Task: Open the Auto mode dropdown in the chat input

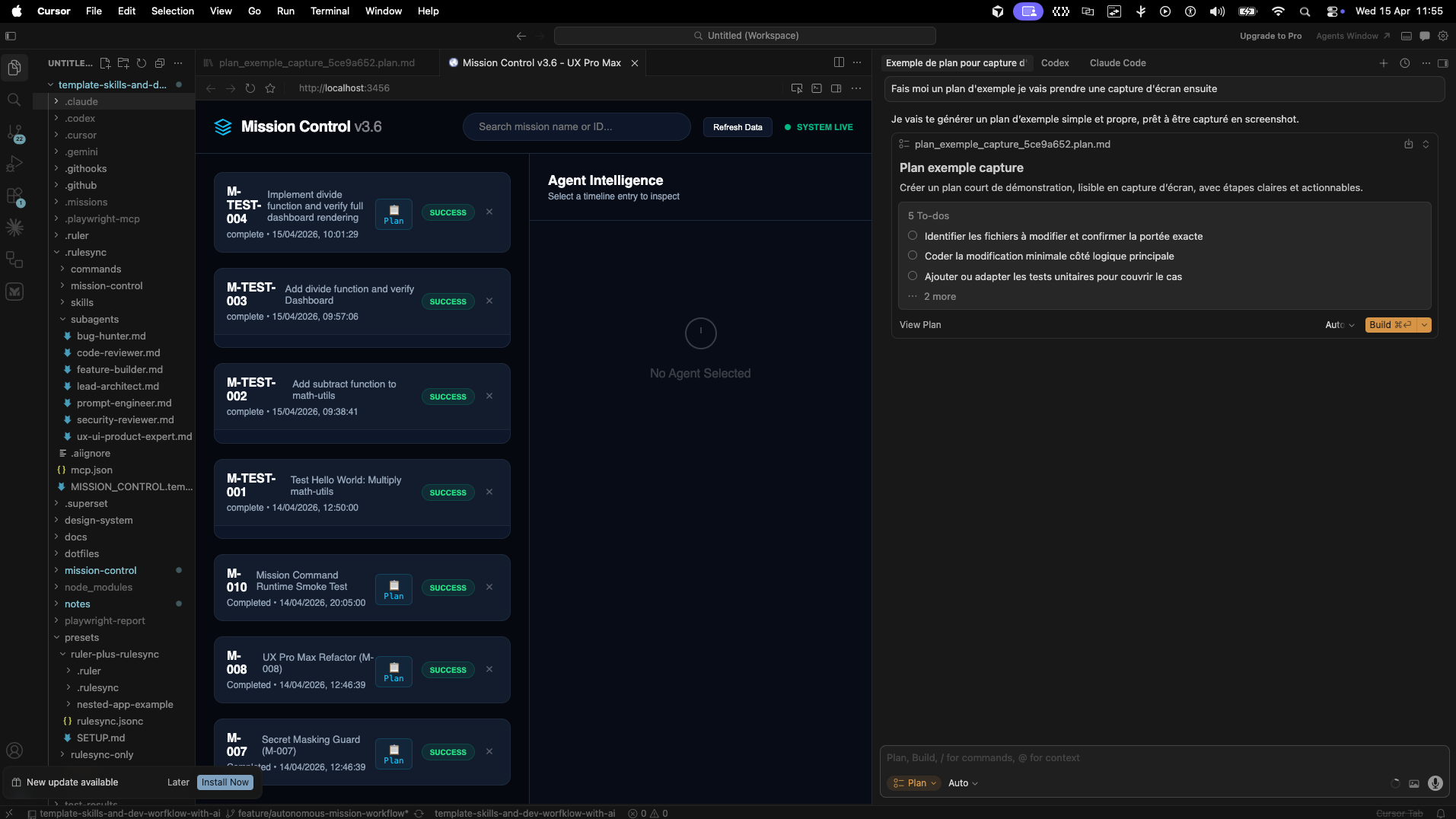Action: (x=962, y=782)
